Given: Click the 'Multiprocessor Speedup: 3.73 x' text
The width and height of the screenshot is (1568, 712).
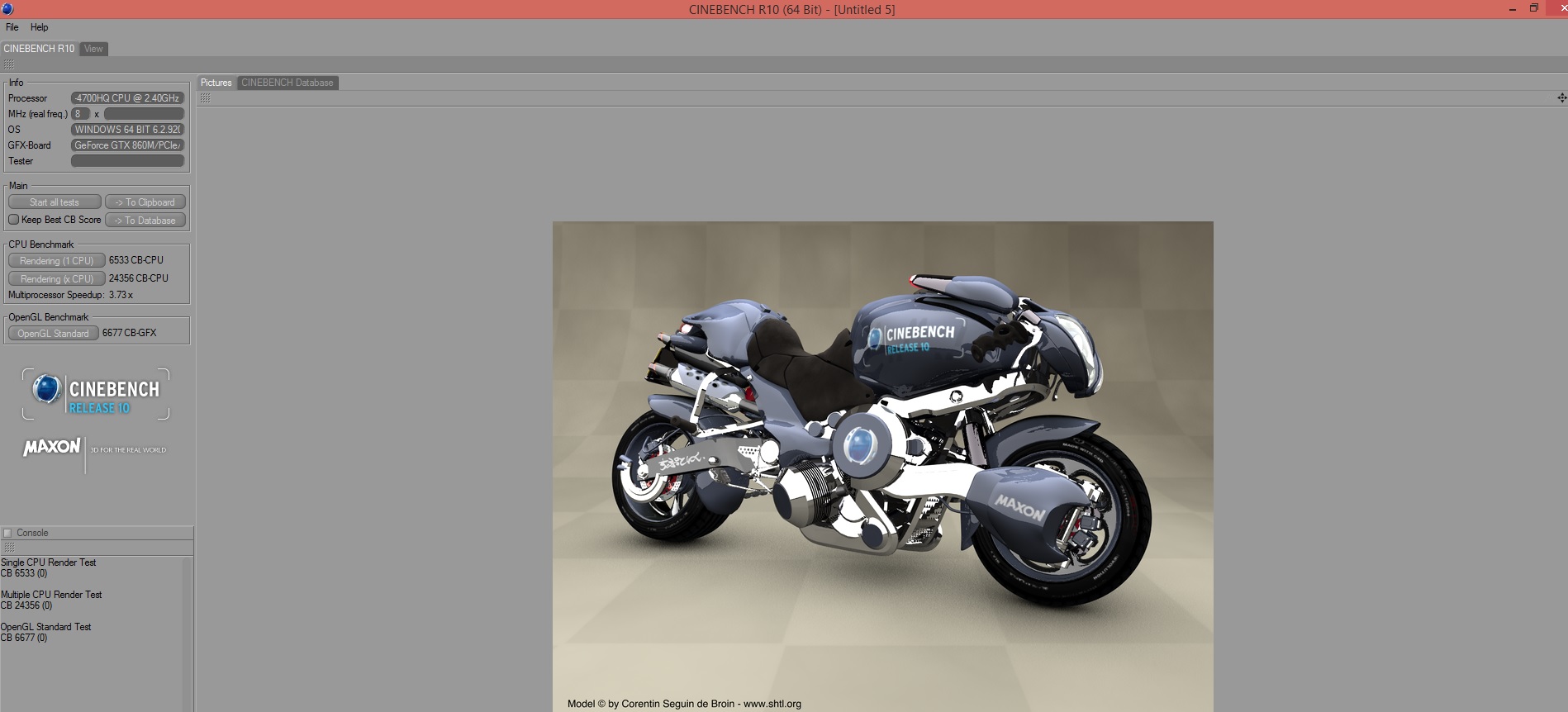Looking at the screenshot, I should pyautogui.click(x=70, y=295).
